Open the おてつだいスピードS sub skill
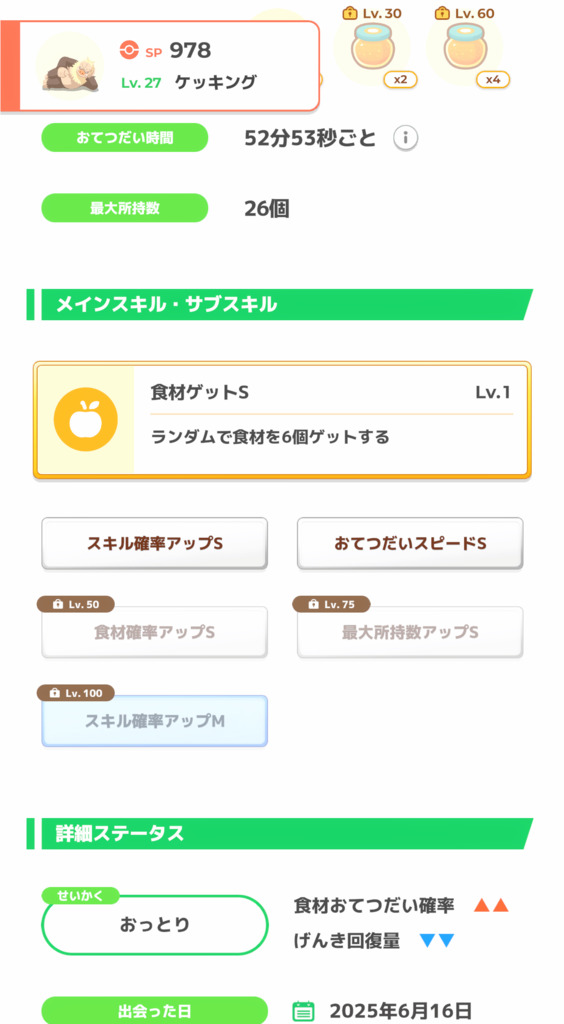 click(410, 543)
